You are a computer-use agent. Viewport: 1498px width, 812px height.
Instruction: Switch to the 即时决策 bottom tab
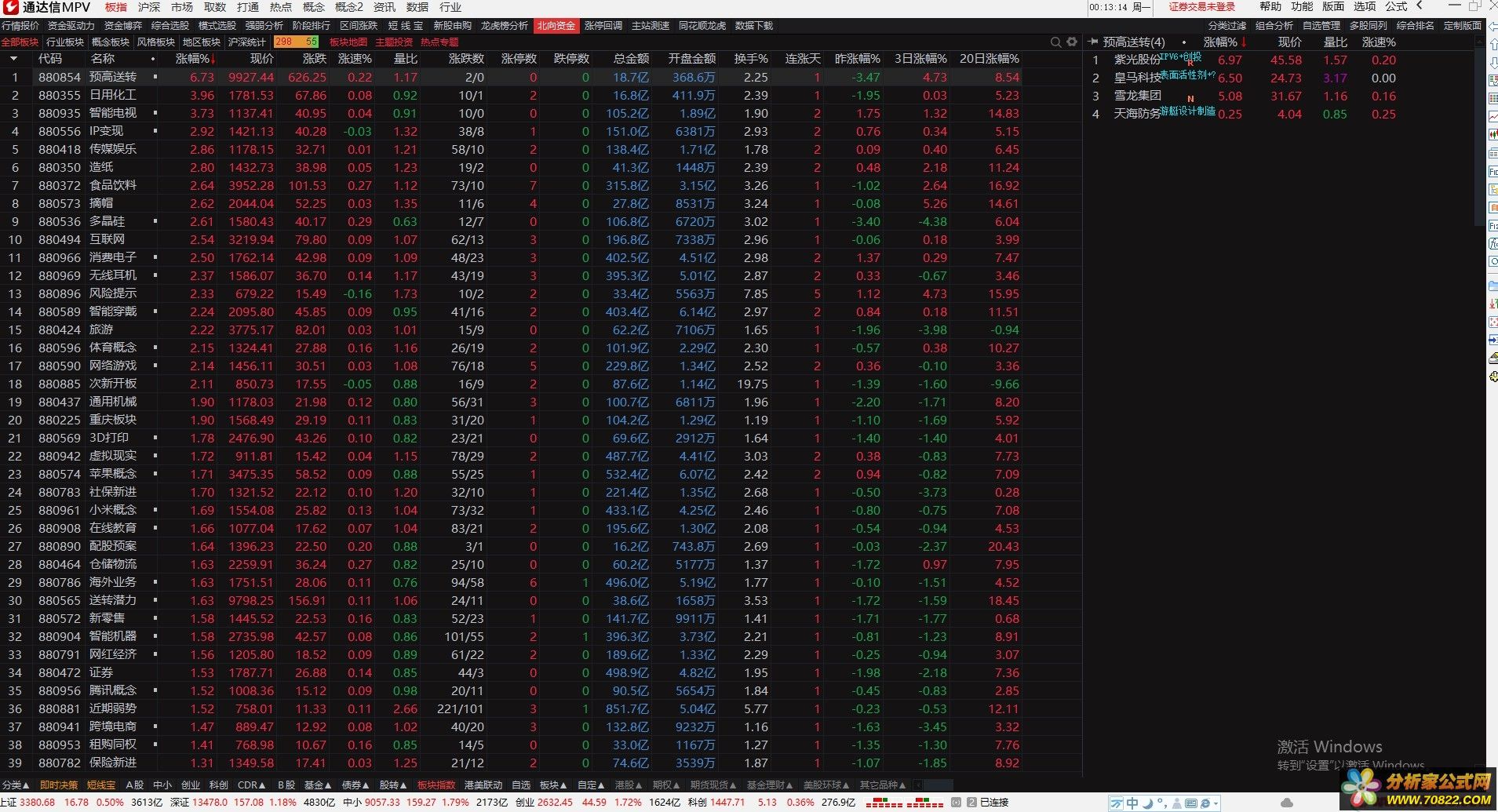[59, 785]
